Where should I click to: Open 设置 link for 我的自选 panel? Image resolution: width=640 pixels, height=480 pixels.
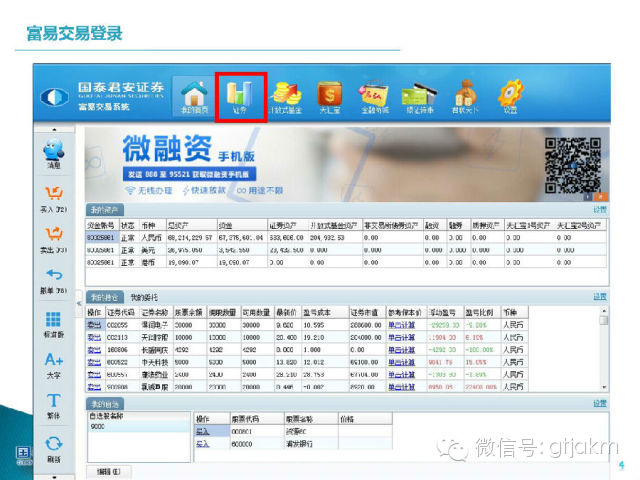(x=600, y=404)
